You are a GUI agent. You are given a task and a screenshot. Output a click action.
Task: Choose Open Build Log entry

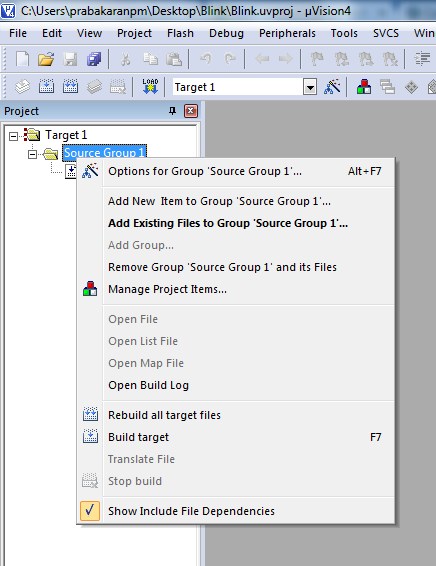(236, 385)
